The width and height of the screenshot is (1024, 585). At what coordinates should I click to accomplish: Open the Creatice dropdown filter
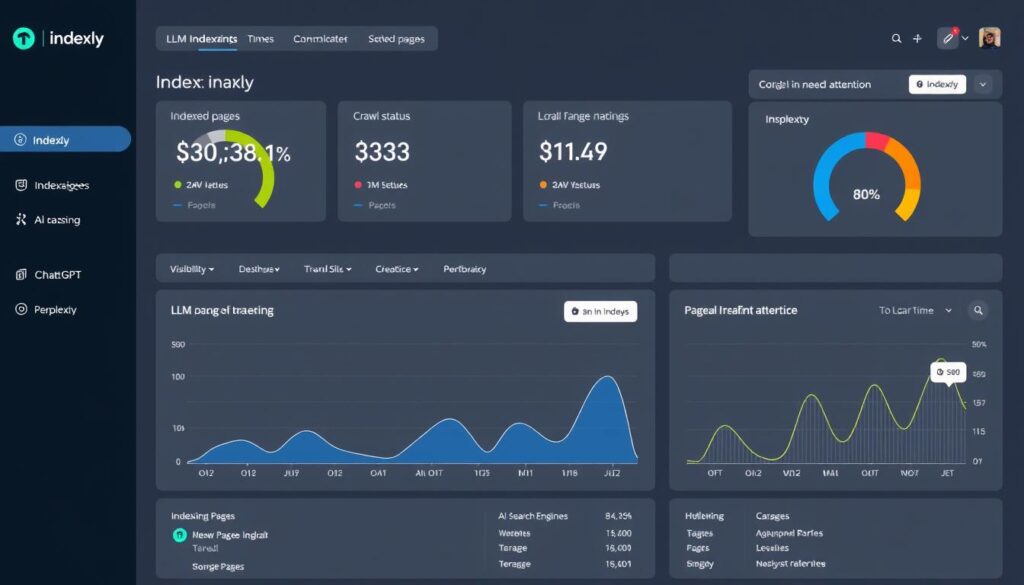tap(397, 269)
